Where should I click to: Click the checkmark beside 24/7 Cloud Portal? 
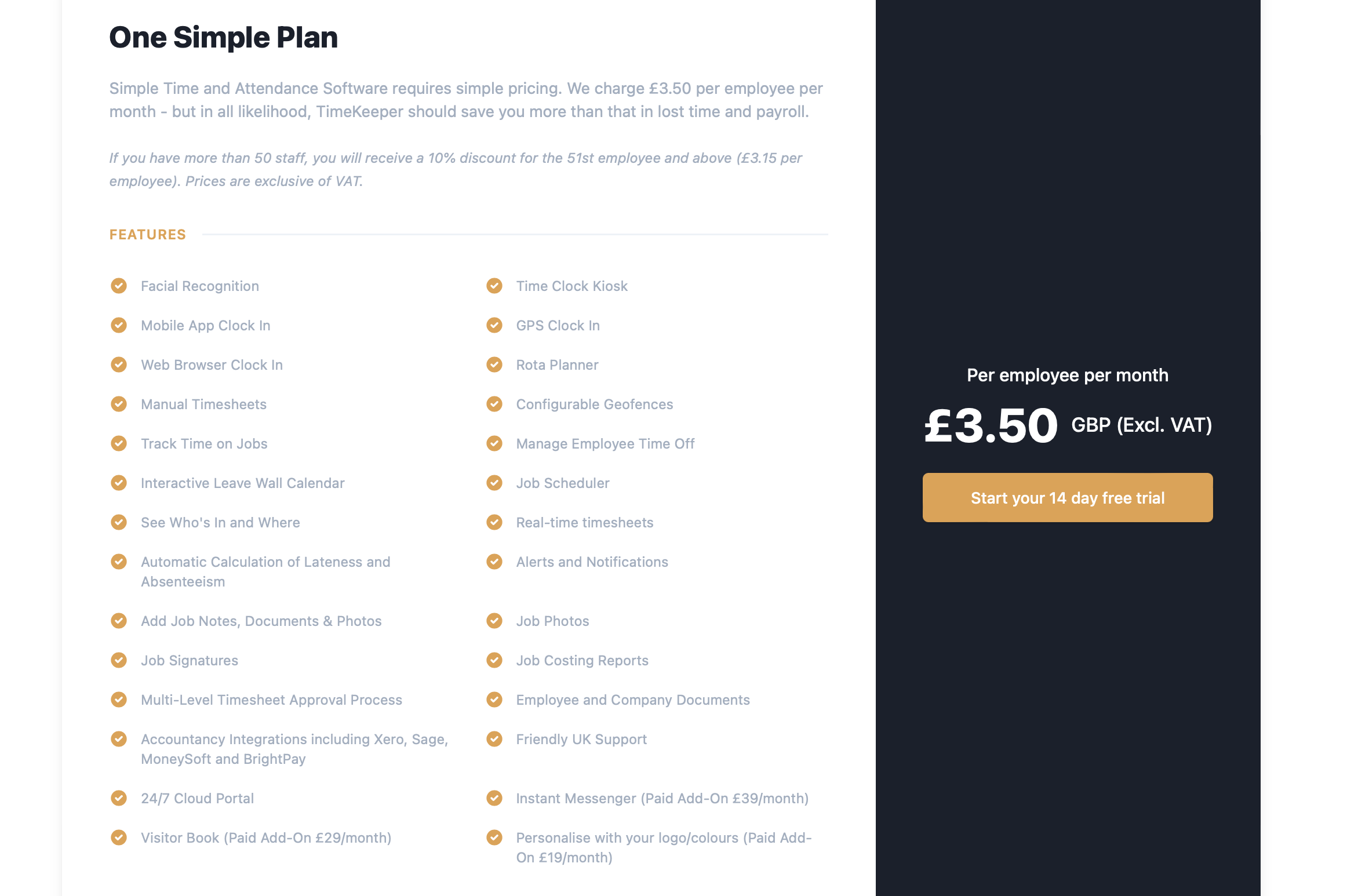coord(119,798)
